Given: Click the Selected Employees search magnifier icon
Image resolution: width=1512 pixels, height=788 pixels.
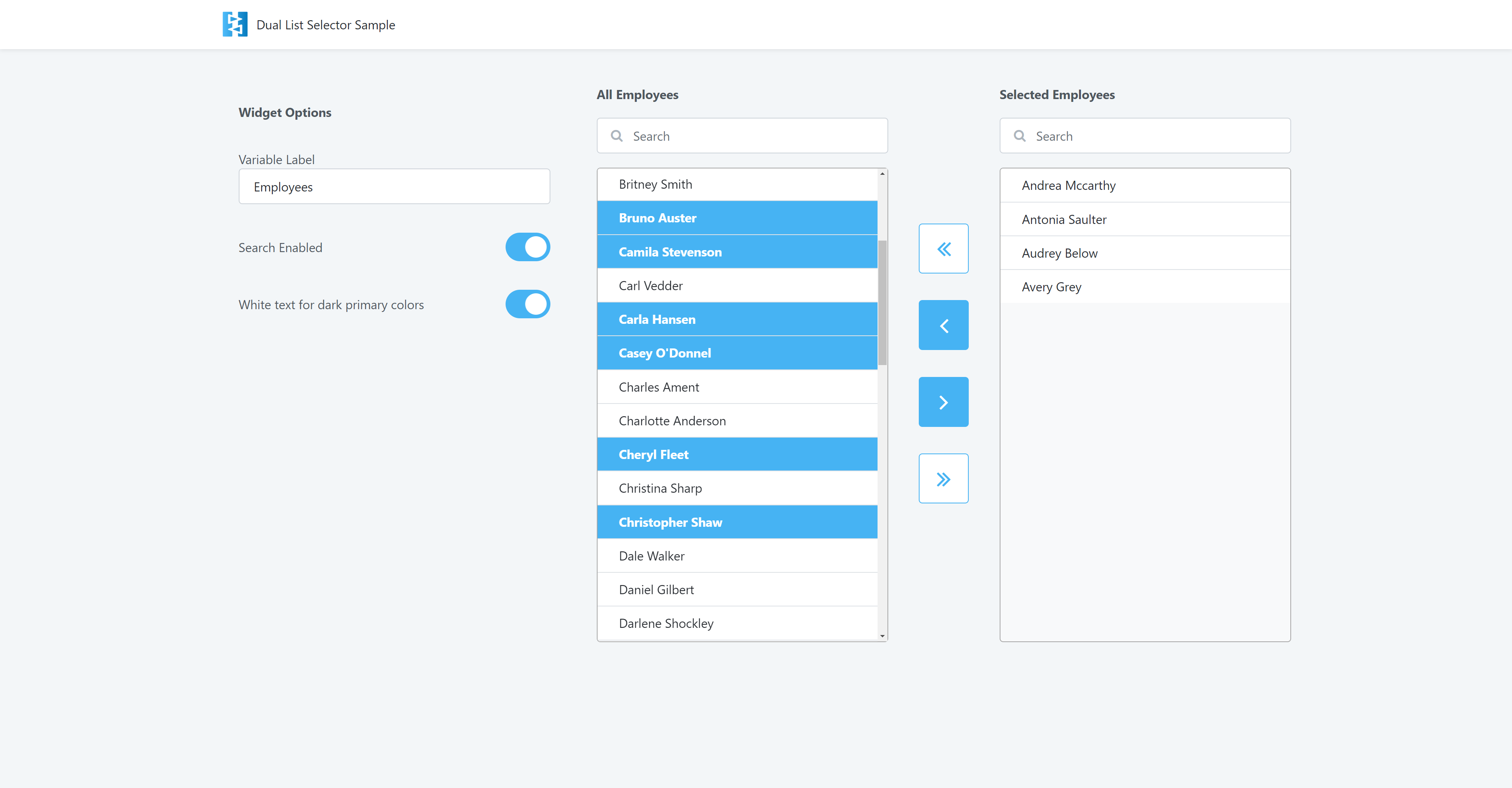Looking at the screenshot, I should [1019, 136].
